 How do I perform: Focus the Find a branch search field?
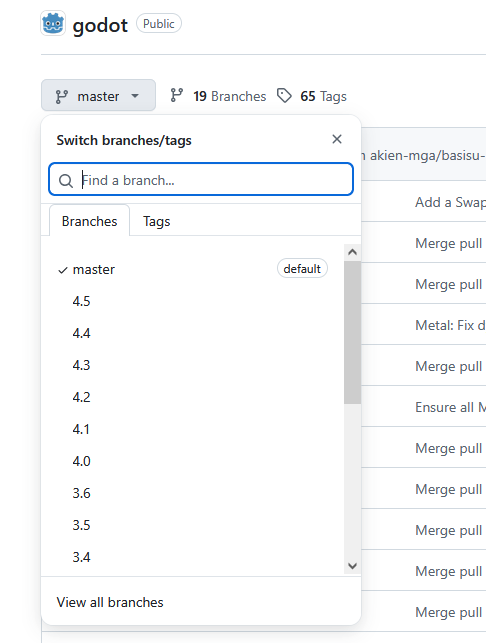coord(201,179)
